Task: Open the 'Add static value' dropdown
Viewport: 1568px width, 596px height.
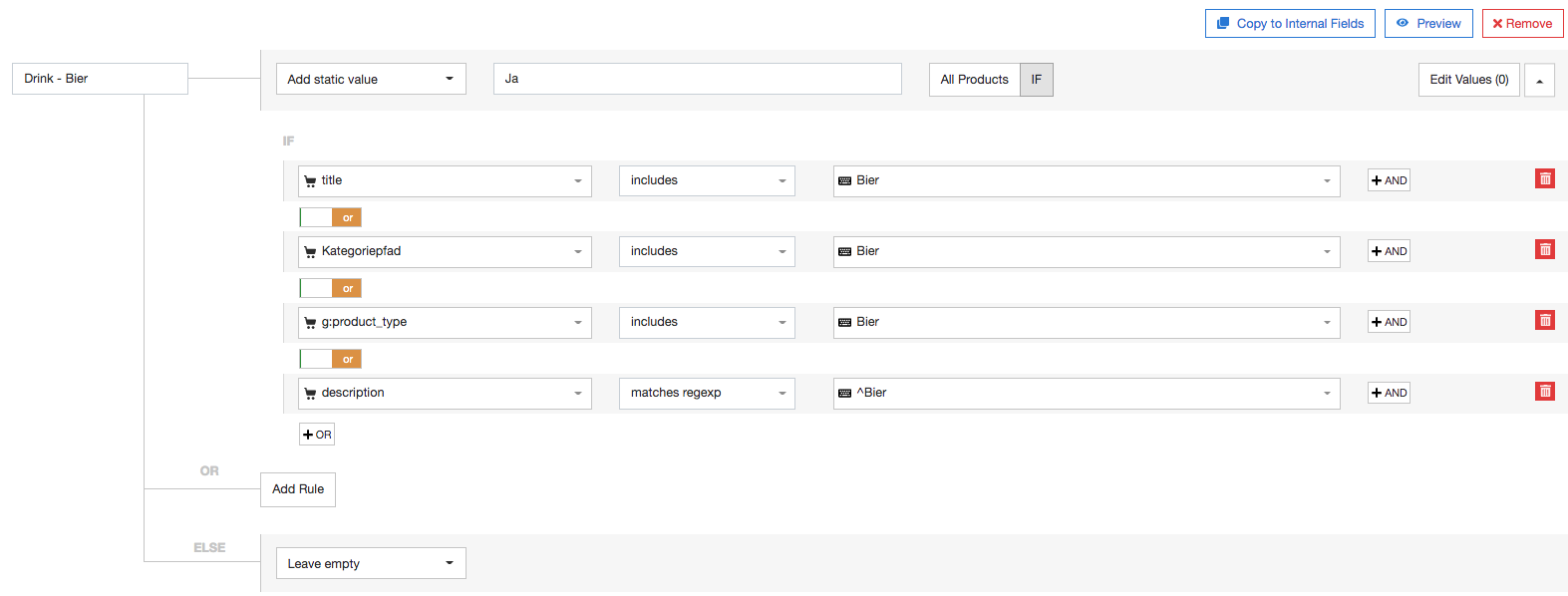Action: click(371, 80)
